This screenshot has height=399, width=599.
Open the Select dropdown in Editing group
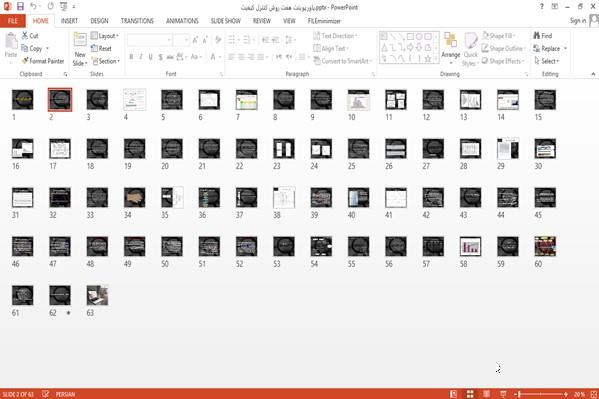[547, 61]
